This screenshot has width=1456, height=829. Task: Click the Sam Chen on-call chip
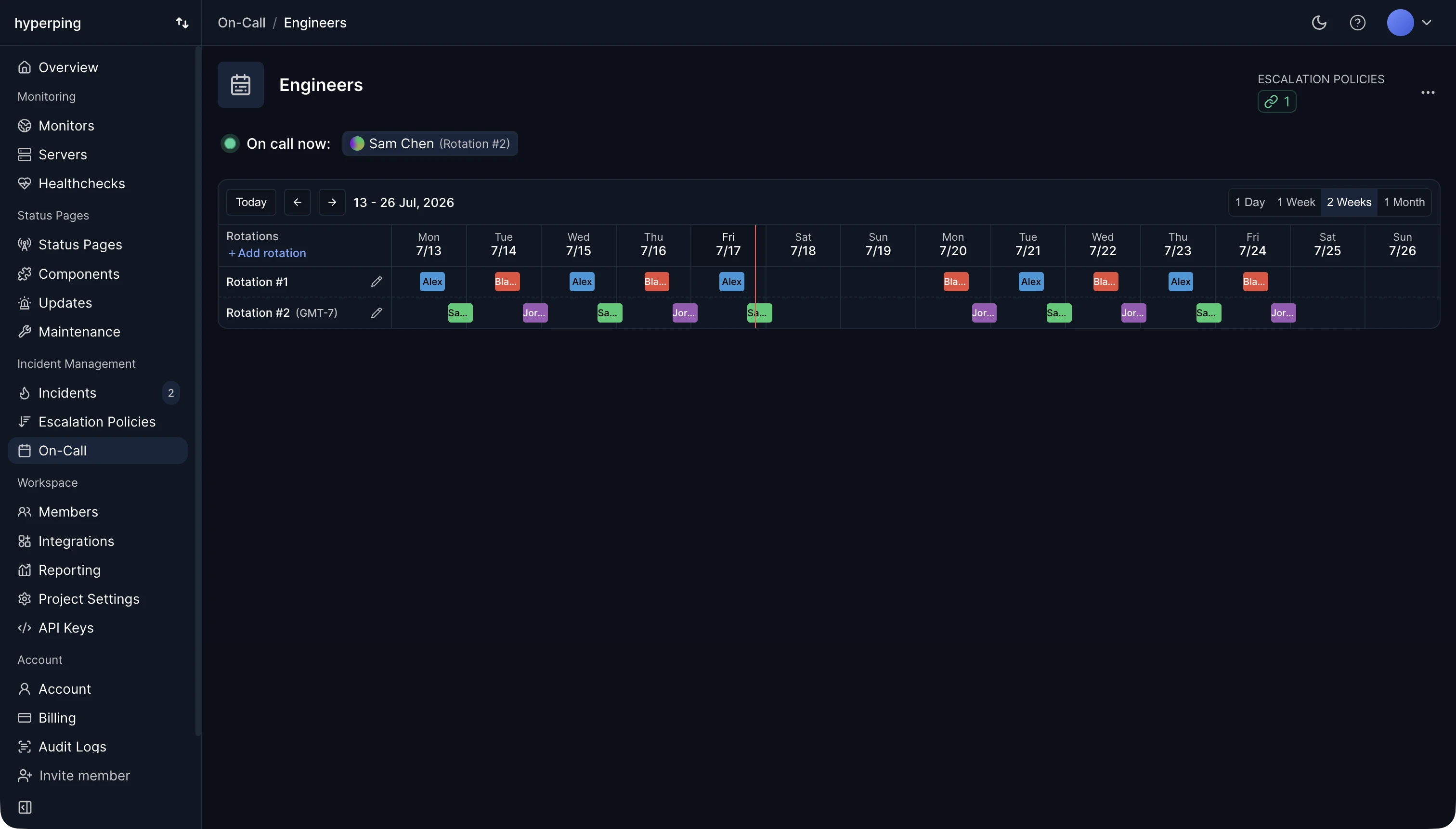click(430, 143)
